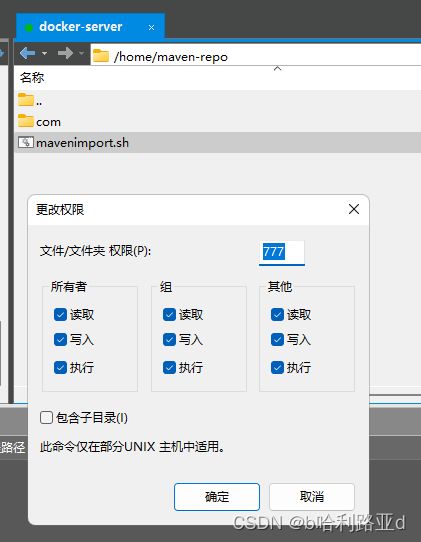
Task: Click the '..' parent folder icon
Action: click(x=26, y=100)
